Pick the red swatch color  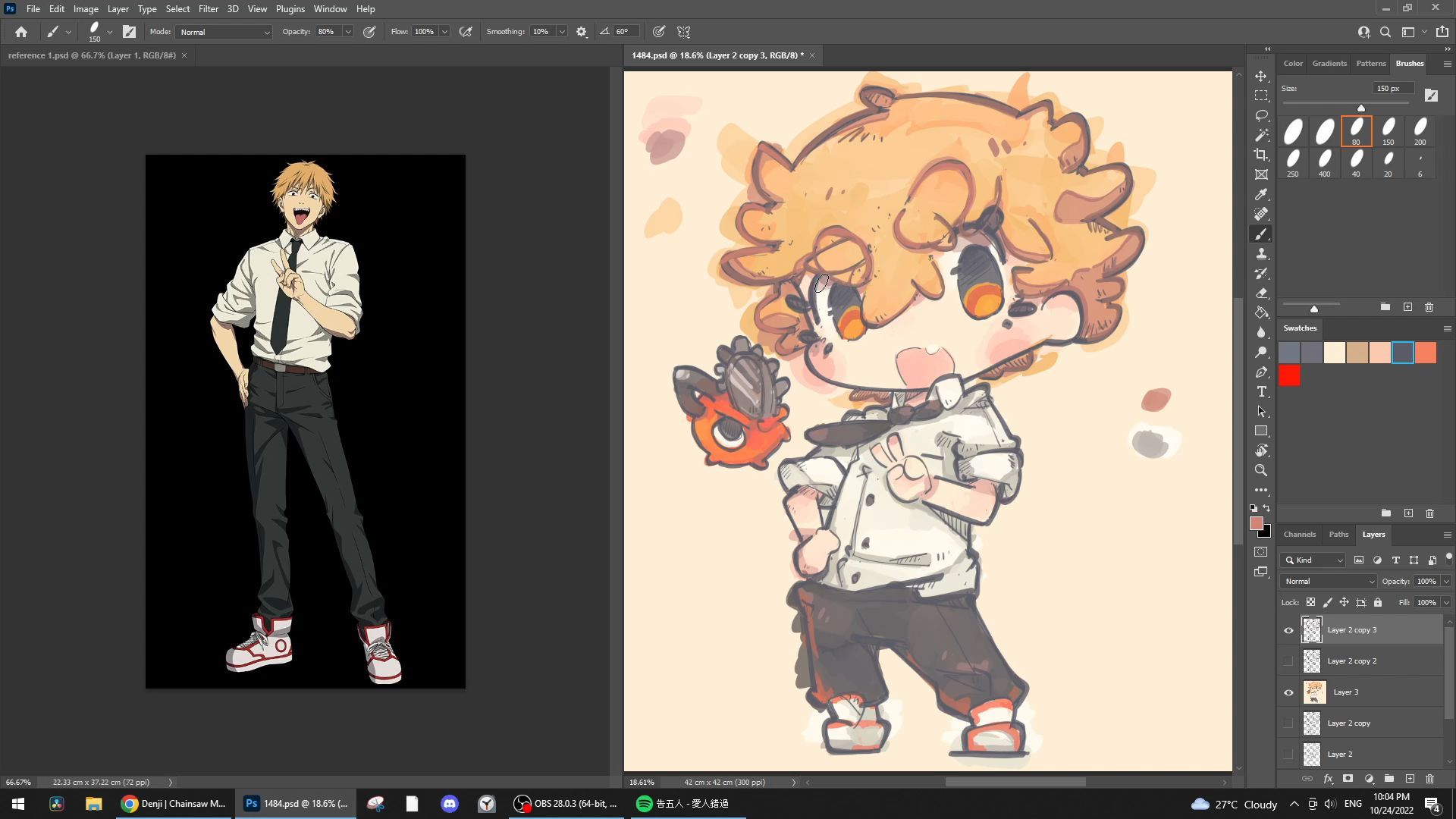click(x=1289, y=375)
